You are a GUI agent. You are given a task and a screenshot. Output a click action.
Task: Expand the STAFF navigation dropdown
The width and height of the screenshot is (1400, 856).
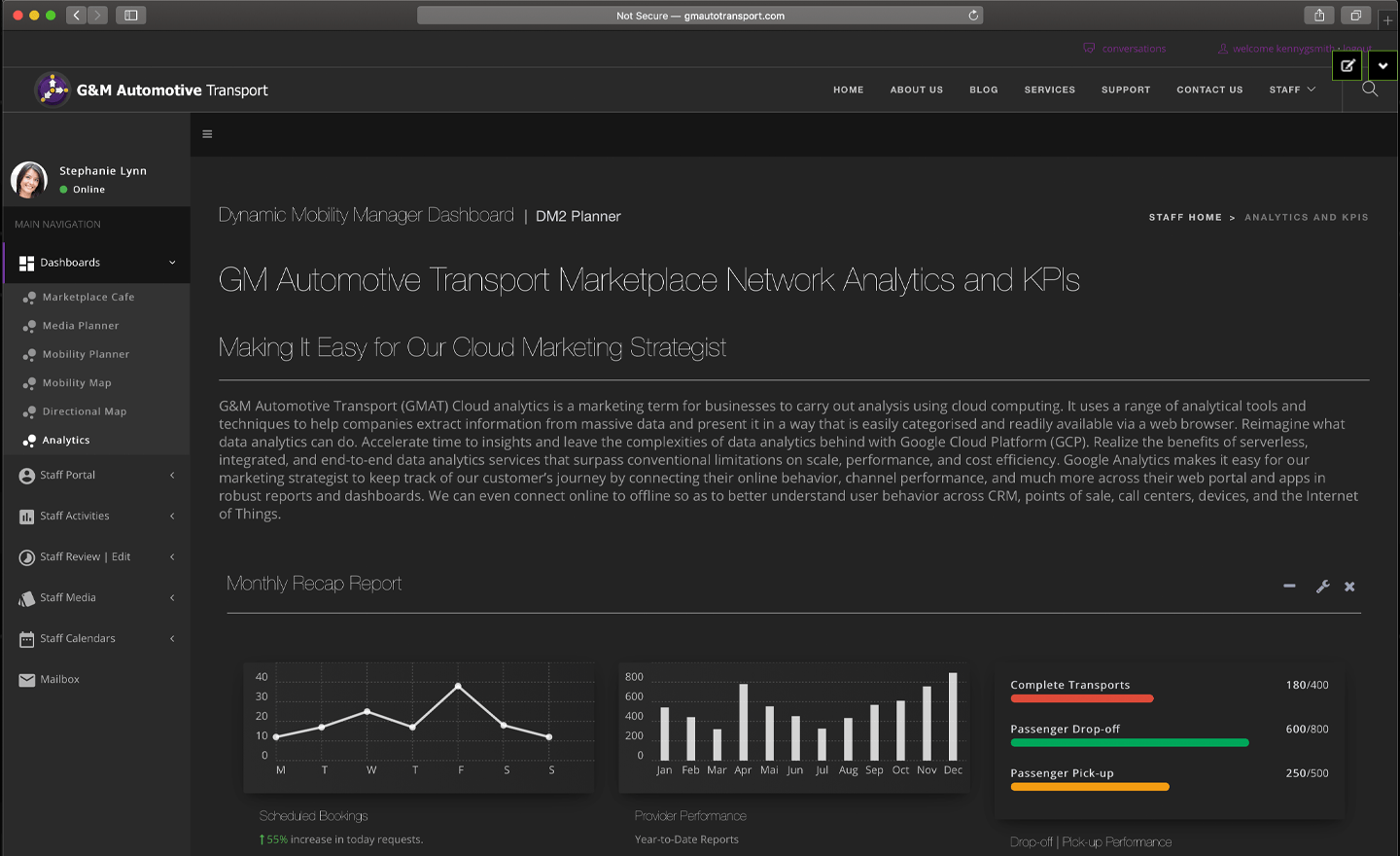tap(1292, 89)
